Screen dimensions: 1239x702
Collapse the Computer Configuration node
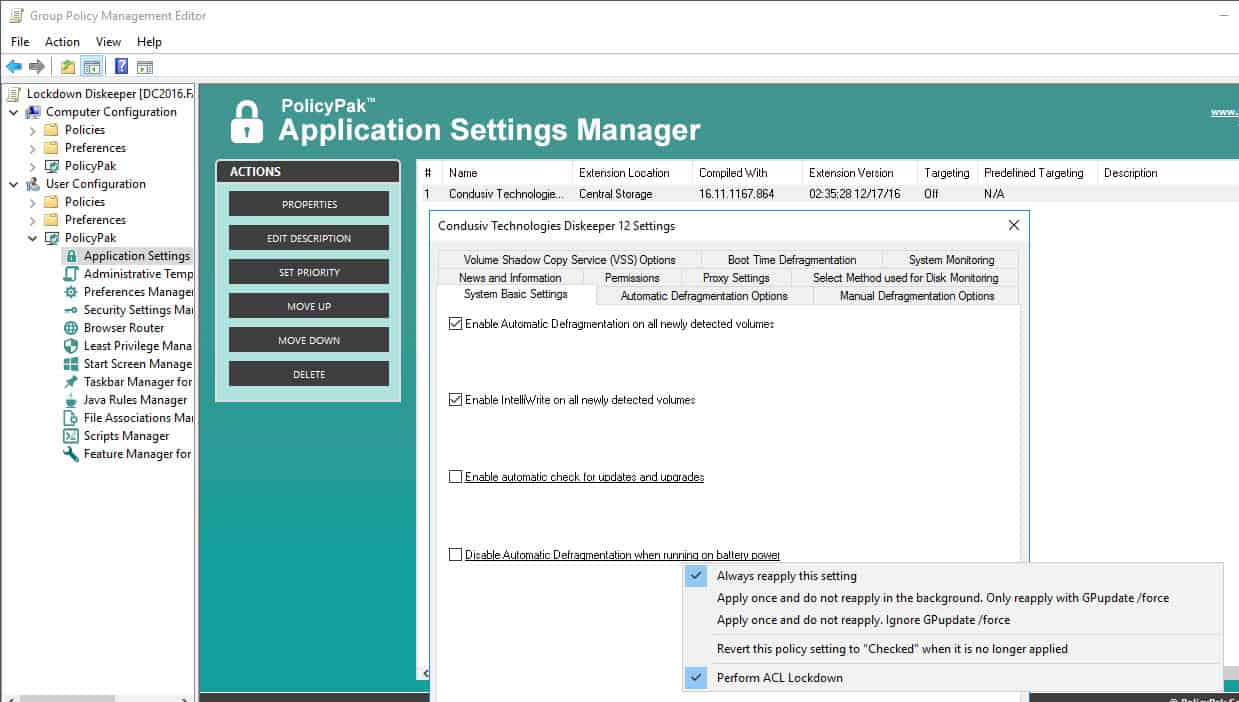(14, 112)
